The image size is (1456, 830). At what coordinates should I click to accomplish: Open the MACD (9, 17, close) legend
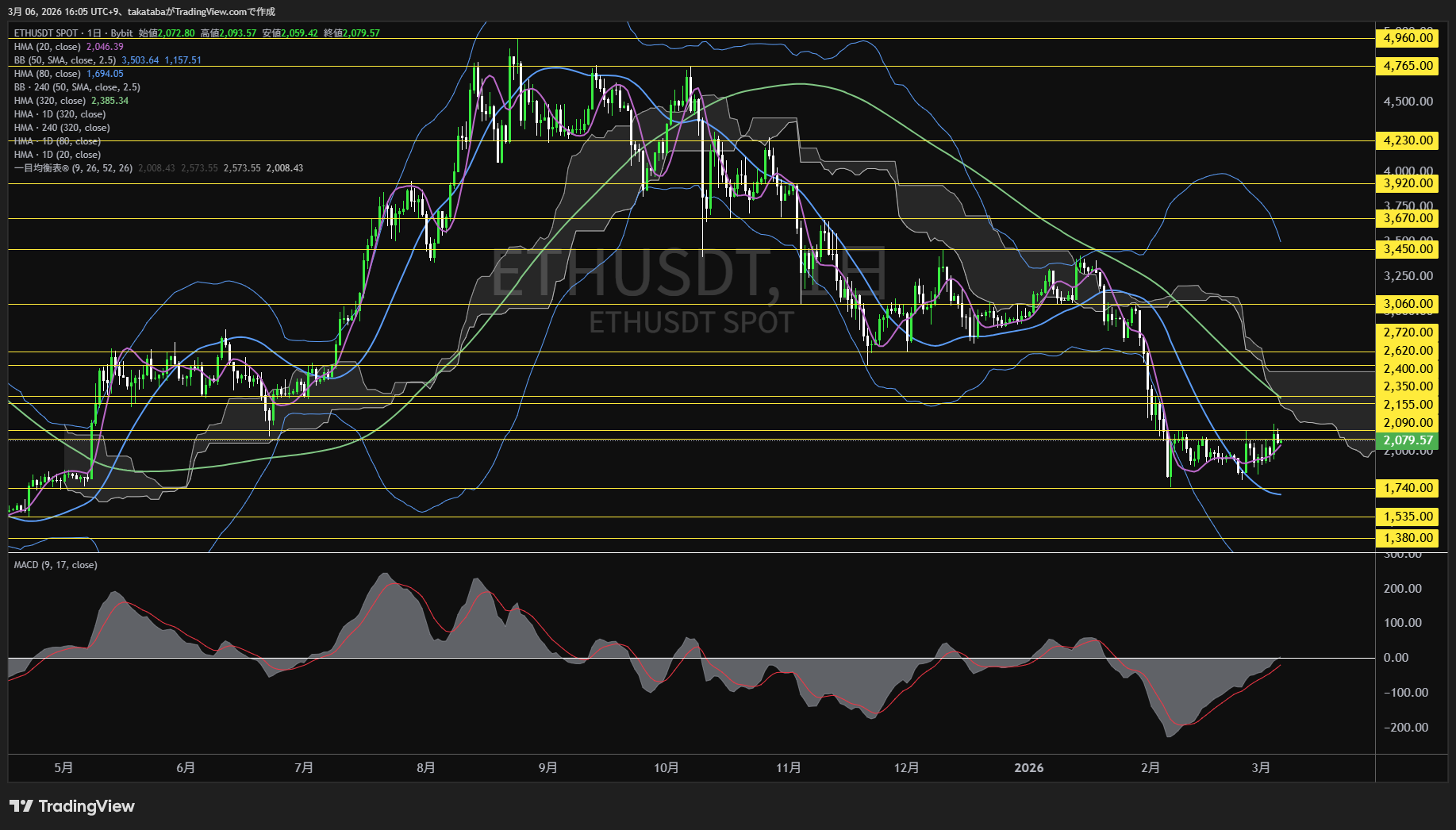(56, 565)
